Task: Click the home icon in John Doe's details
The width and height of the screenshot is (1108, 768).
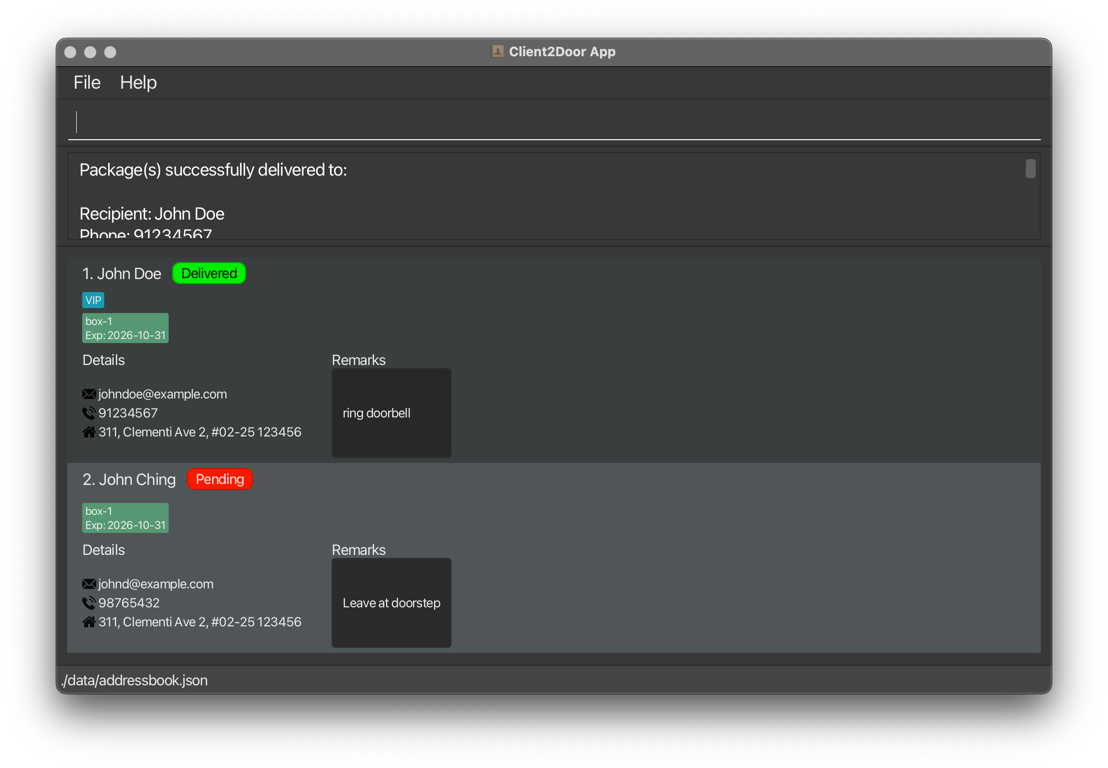Action: tap(89, 432)
